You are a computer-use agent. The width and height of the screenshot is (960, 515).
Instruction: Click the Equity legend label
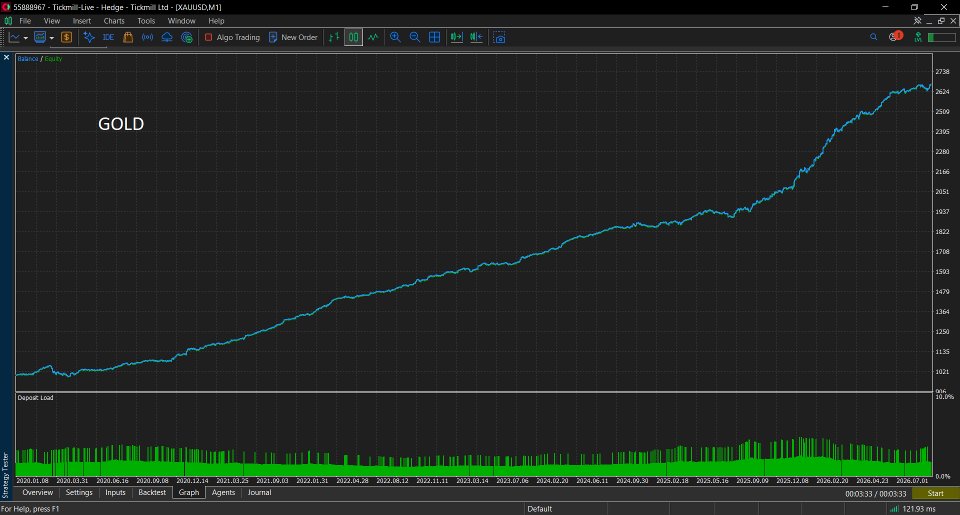pyautogui.click(x=53, y=59)
